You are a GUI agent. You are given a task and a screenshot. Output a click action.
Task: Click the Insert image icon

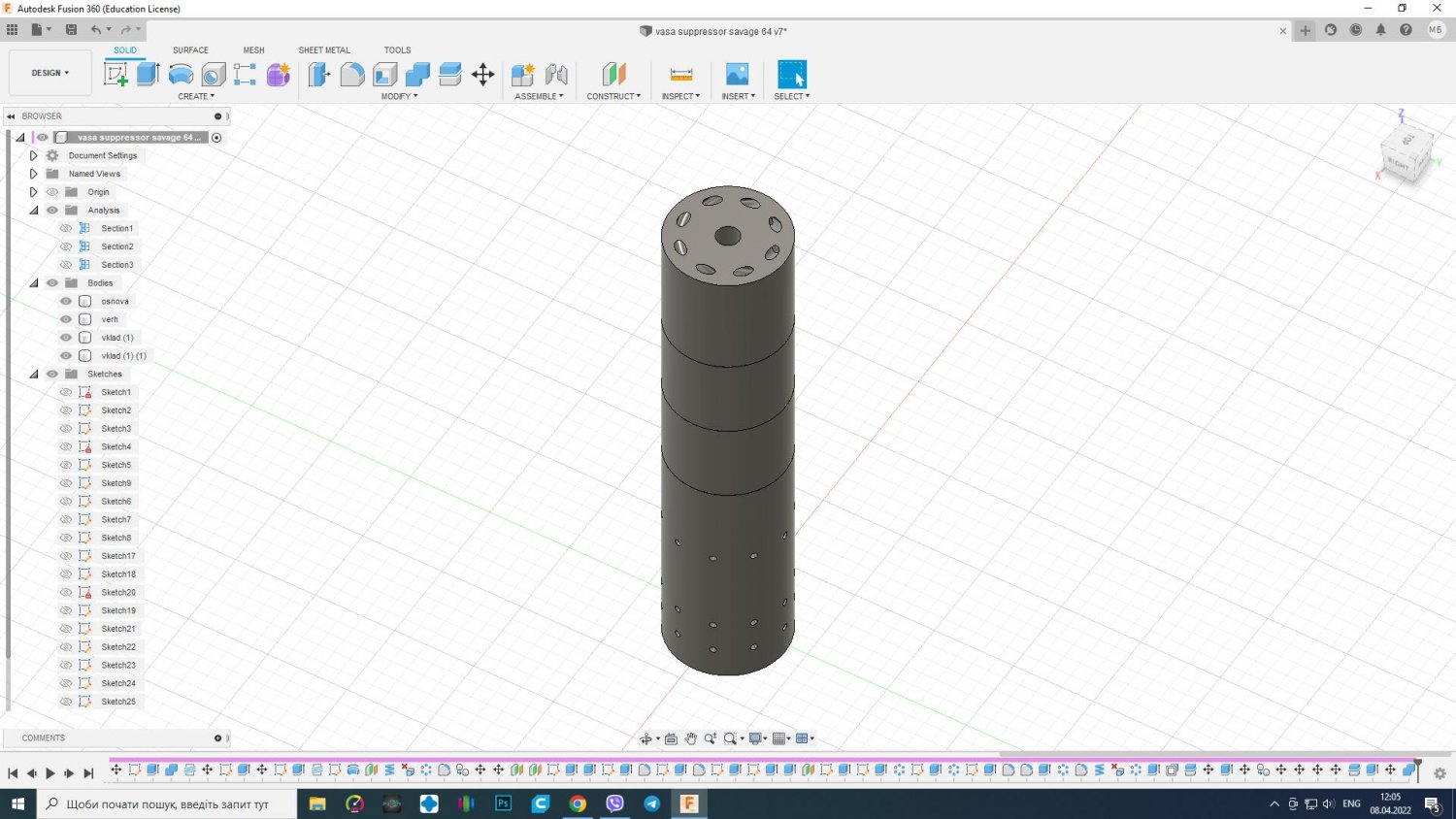click(738, 74)
